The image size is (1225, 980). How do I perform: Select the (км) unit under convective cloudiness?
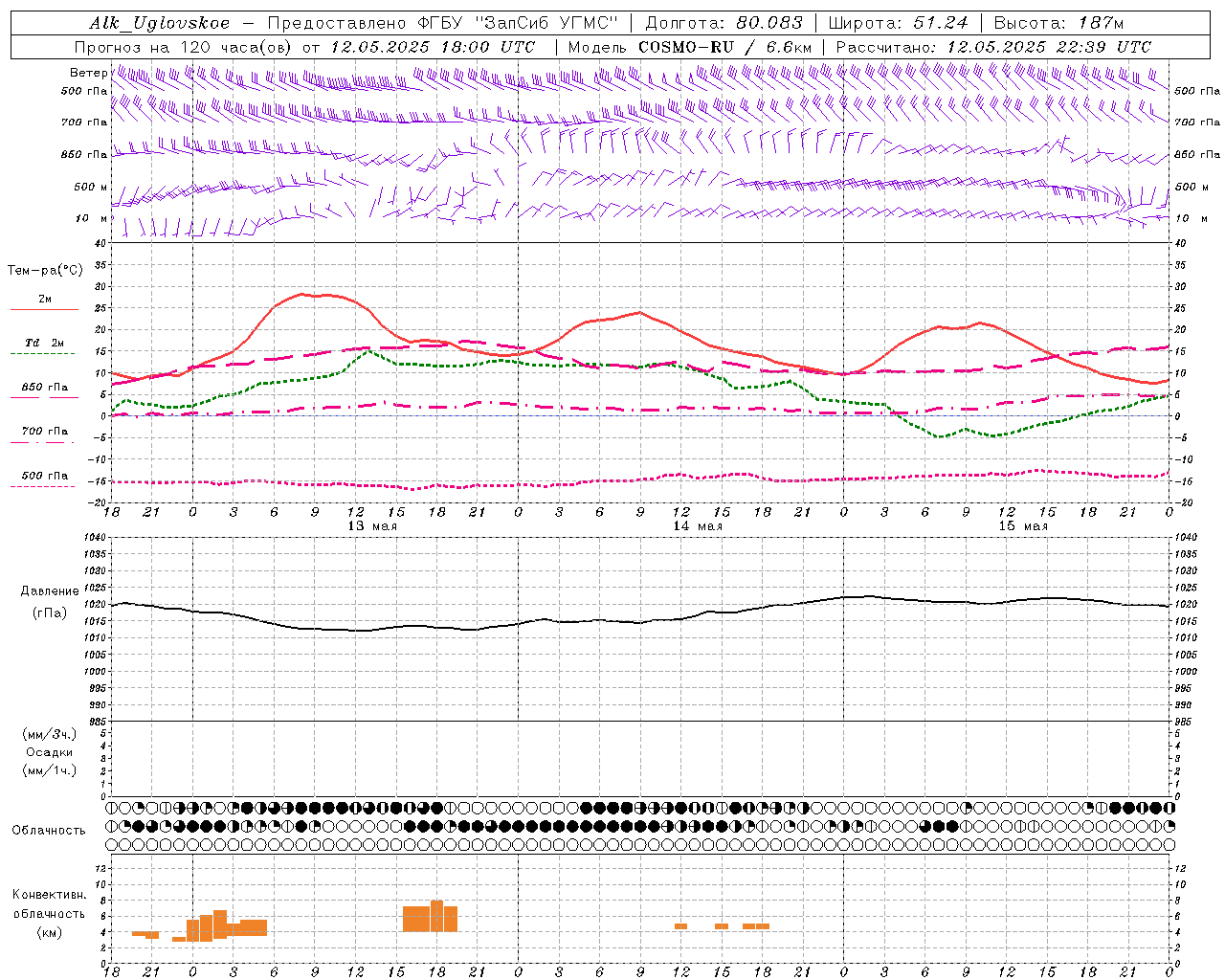(49, 932)
